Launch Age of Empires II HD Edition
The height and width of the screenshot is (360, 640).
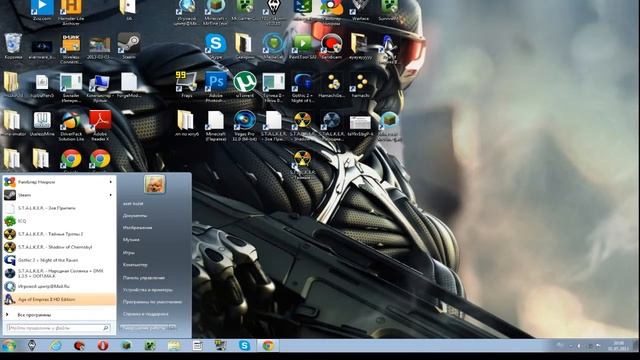click(60, 299)
